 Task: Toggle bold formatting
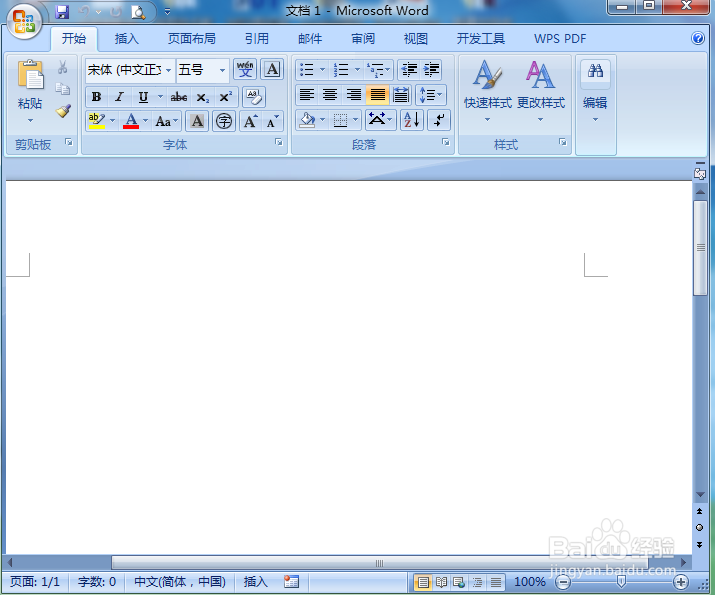[x=97, y=97]
